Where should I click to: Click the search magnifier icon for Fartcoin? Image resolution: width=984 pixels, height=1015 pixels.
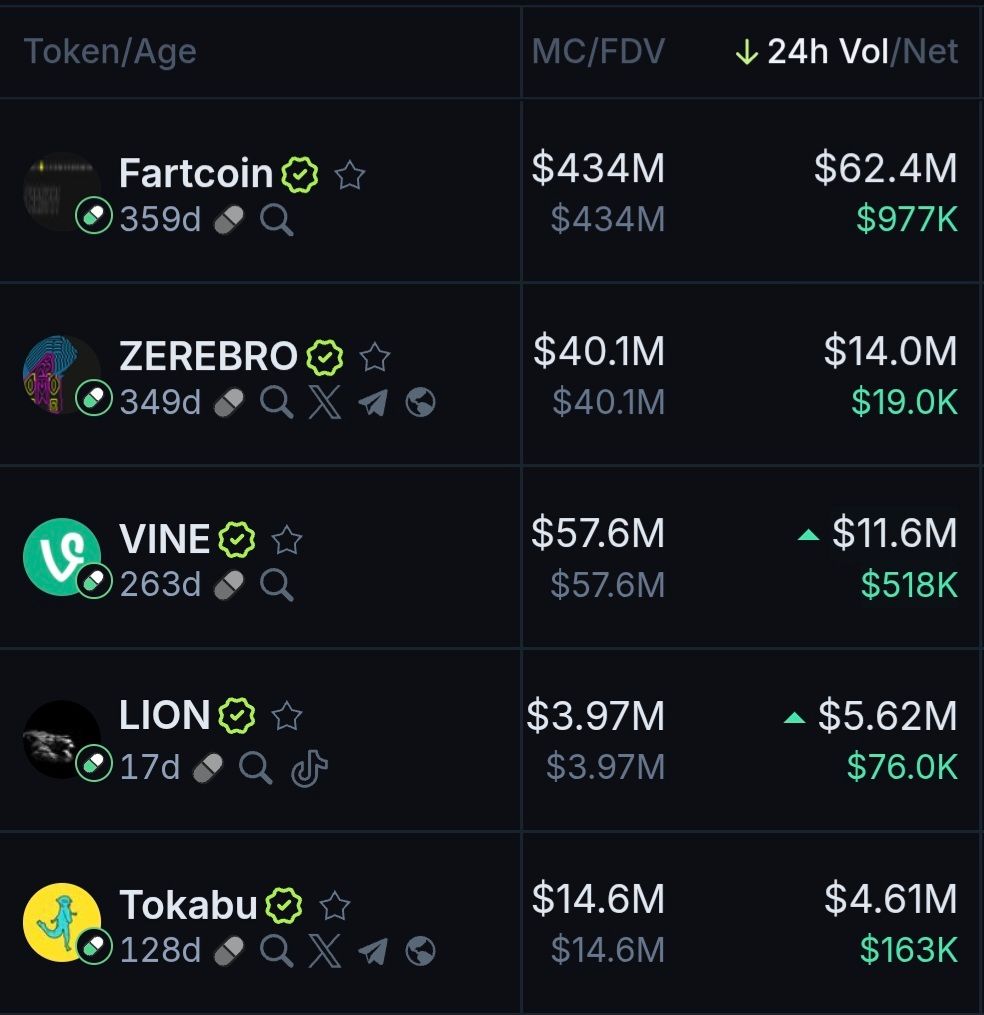click(x=277, y=220)
